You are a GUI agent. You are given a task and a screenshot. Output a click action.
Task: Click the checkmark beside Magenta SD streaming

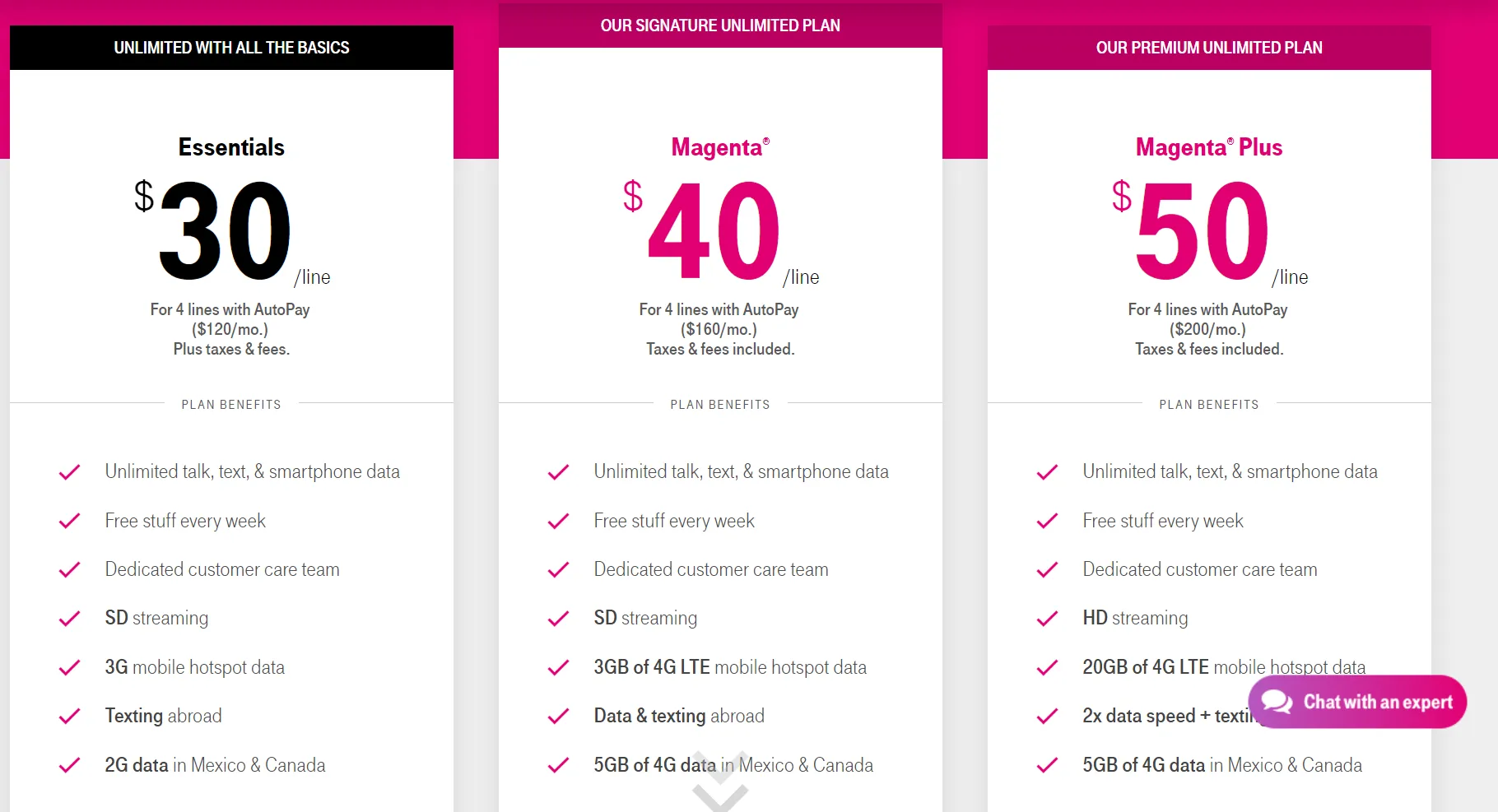coord(558,619)
